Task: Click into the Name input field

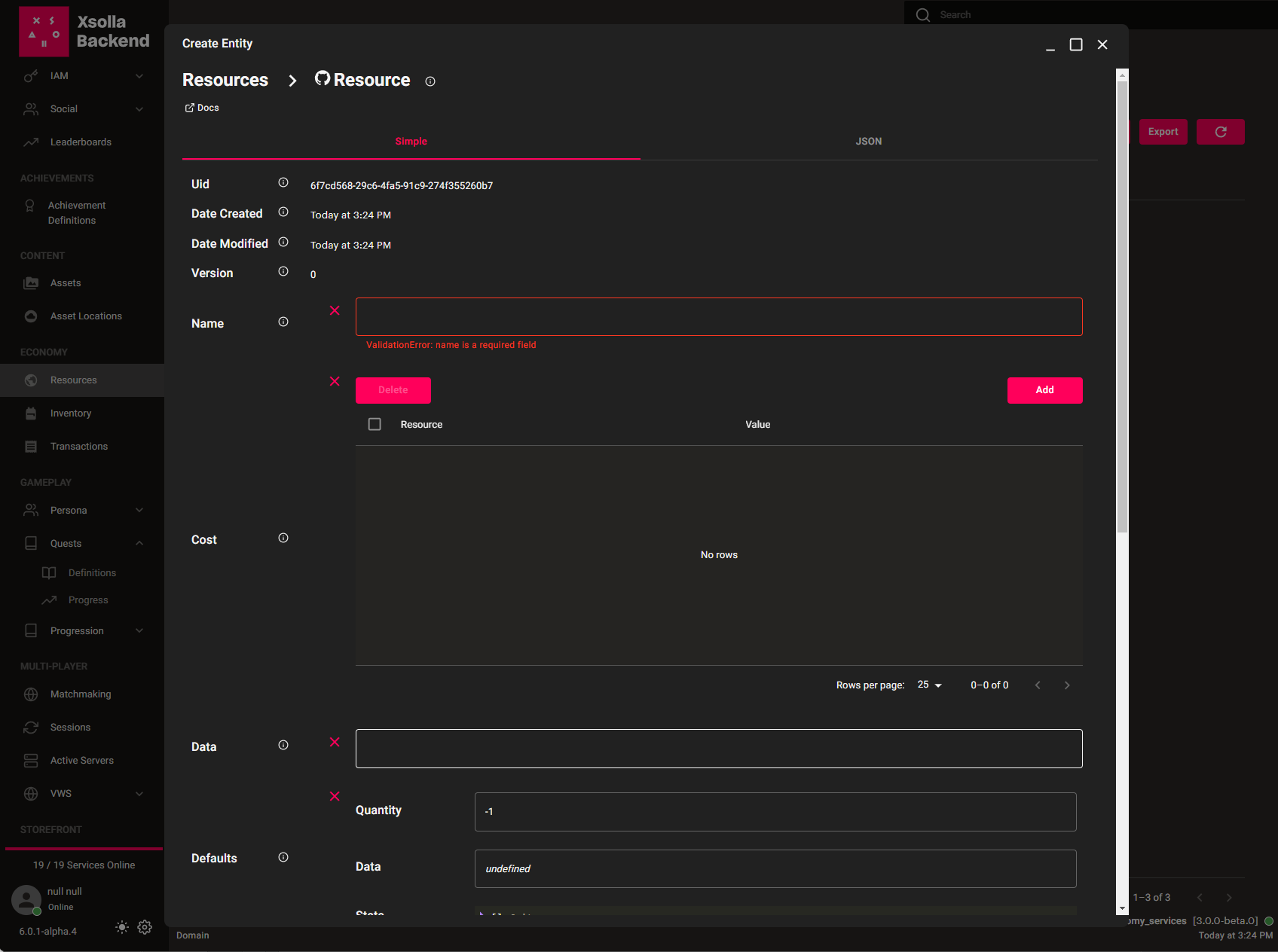Action: pos(719,316)
